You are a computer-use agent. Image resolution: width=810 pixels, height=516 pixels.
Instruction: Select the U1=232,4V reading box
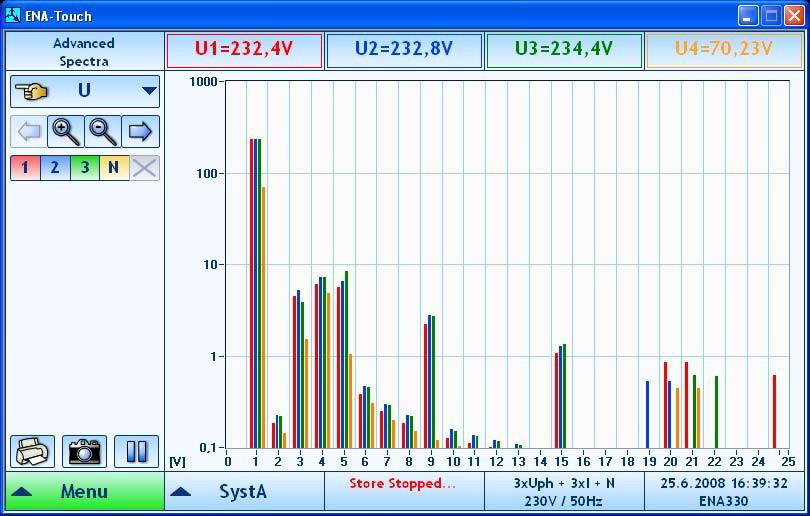(x=244, y=51)
